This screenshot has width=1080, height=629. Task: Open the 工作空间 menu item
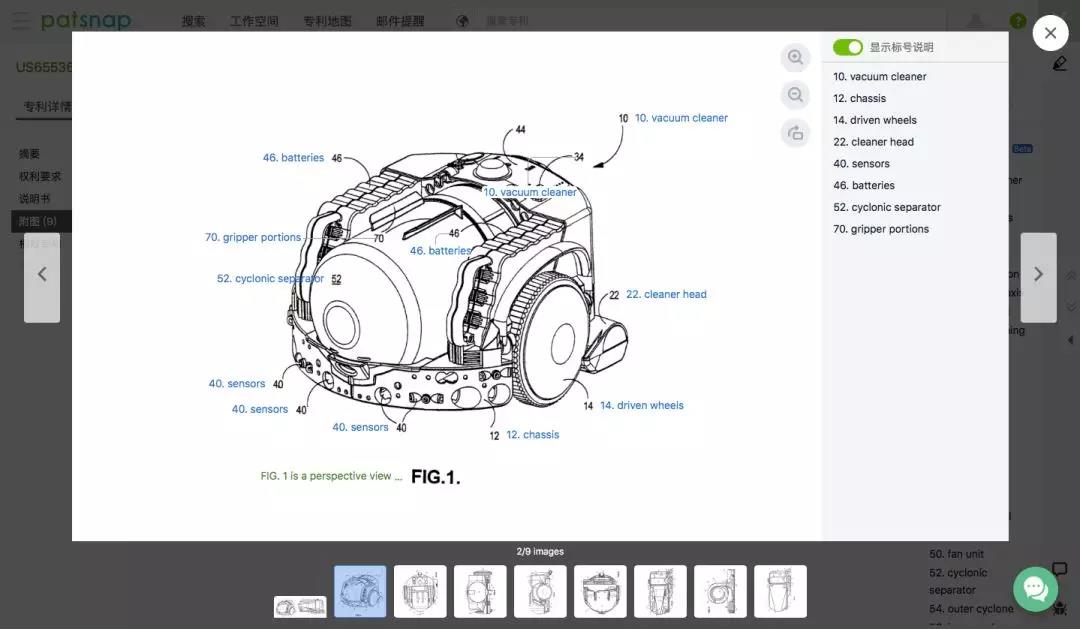coord(254,21)
